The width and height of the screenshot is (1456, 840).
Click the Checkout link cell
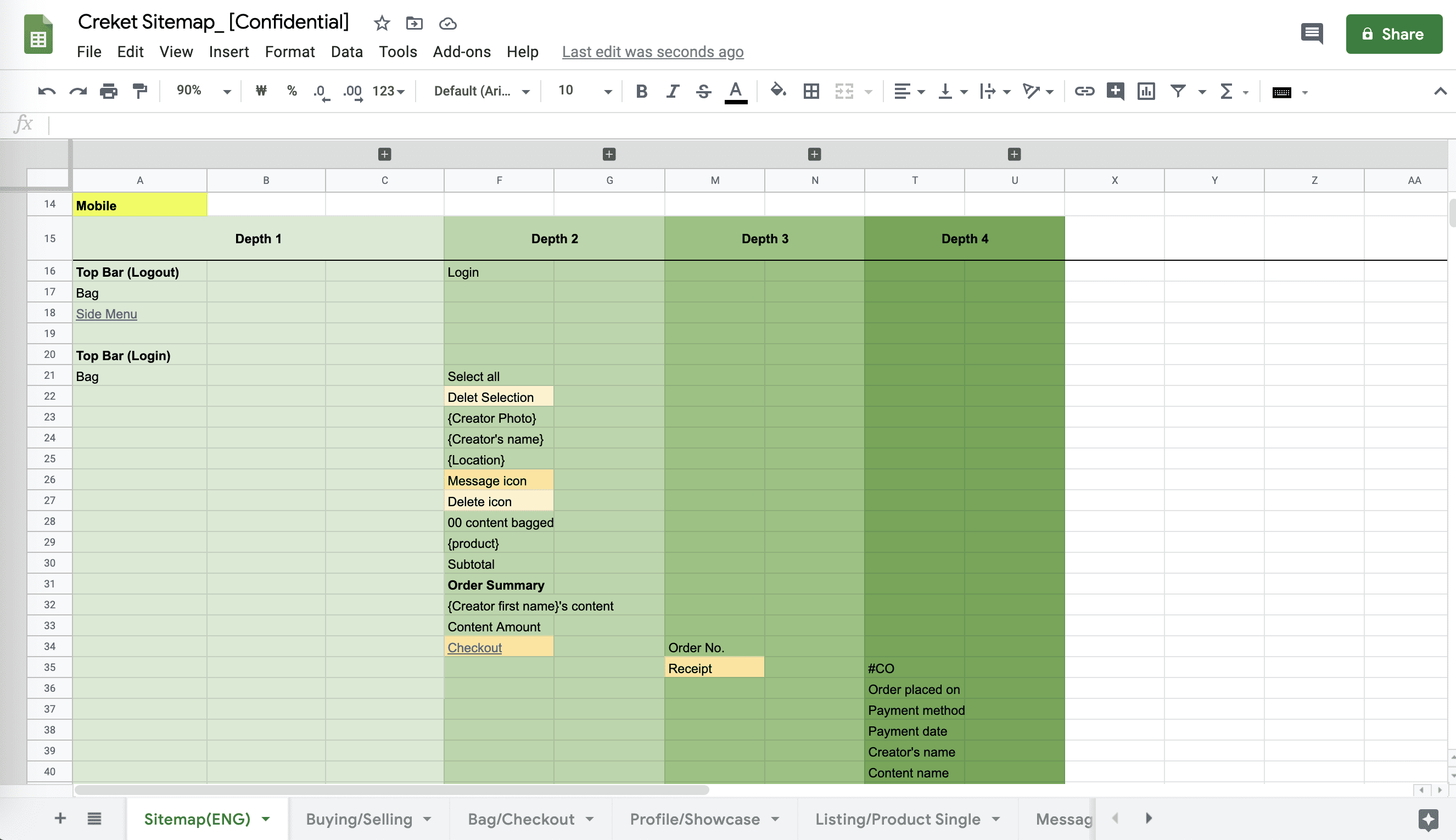click(499, 647)
